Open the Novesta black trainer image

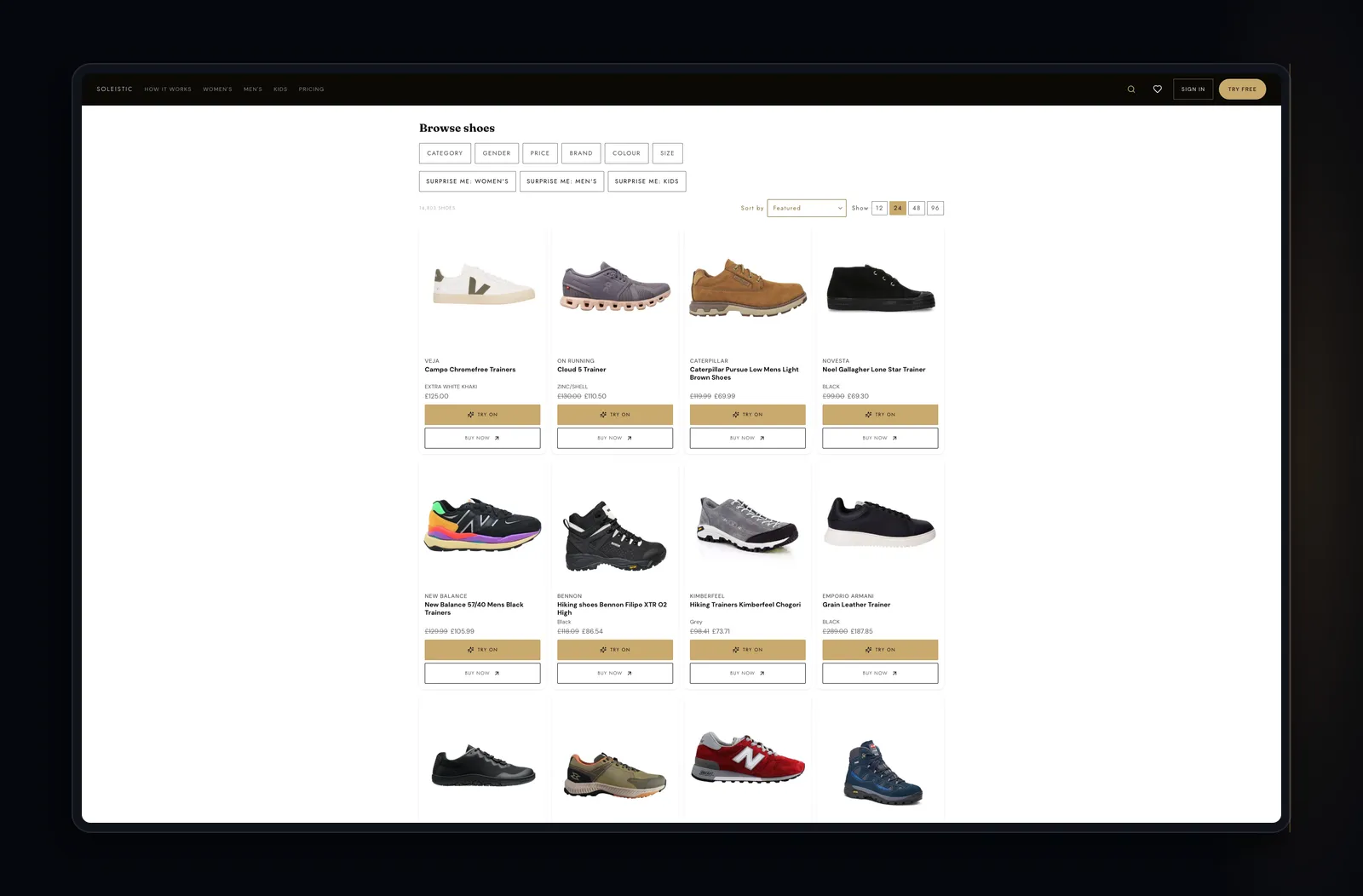coord(881,289)
